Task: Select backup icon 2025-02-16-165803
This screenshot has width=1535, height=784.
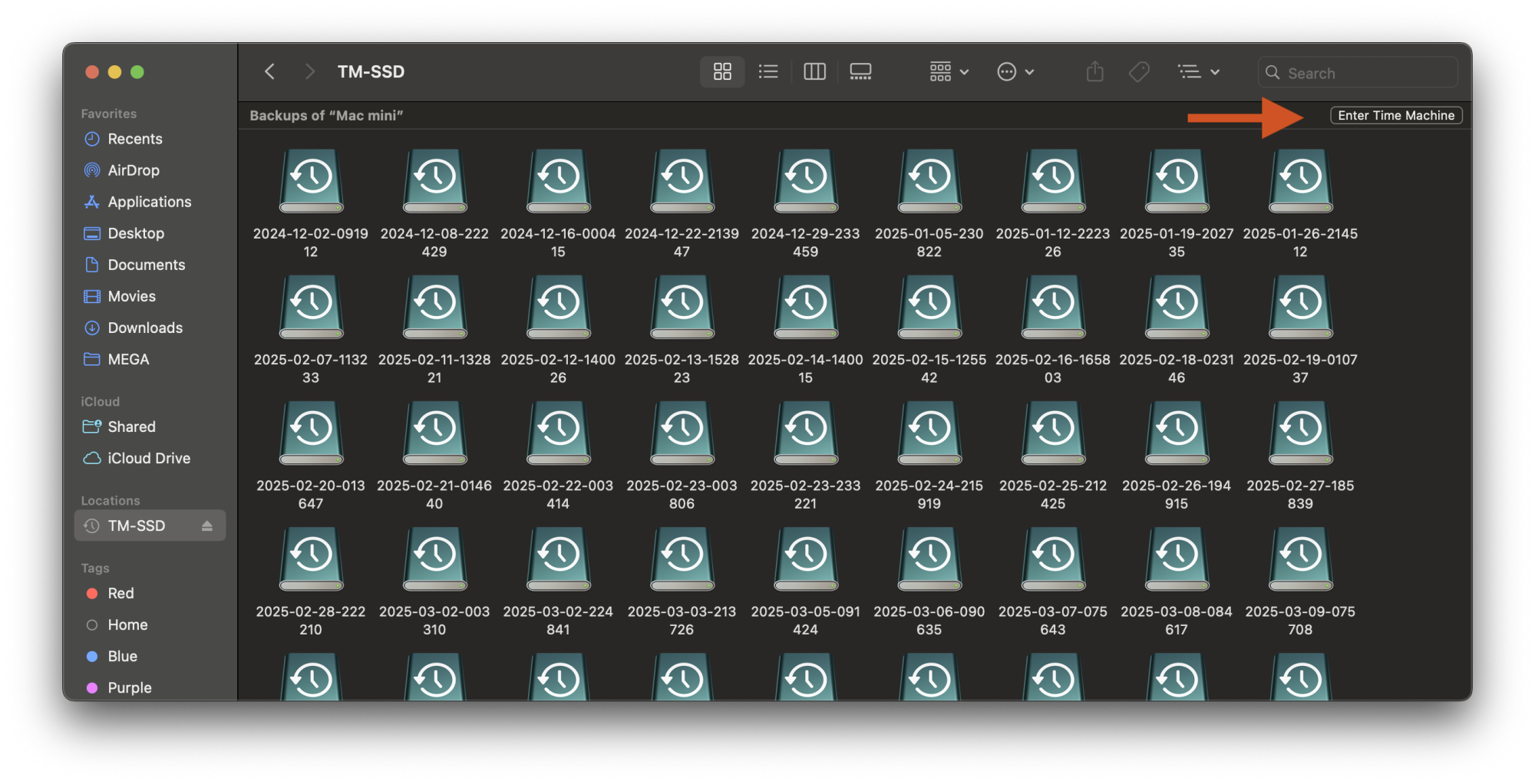Action: coord(1053,307)
